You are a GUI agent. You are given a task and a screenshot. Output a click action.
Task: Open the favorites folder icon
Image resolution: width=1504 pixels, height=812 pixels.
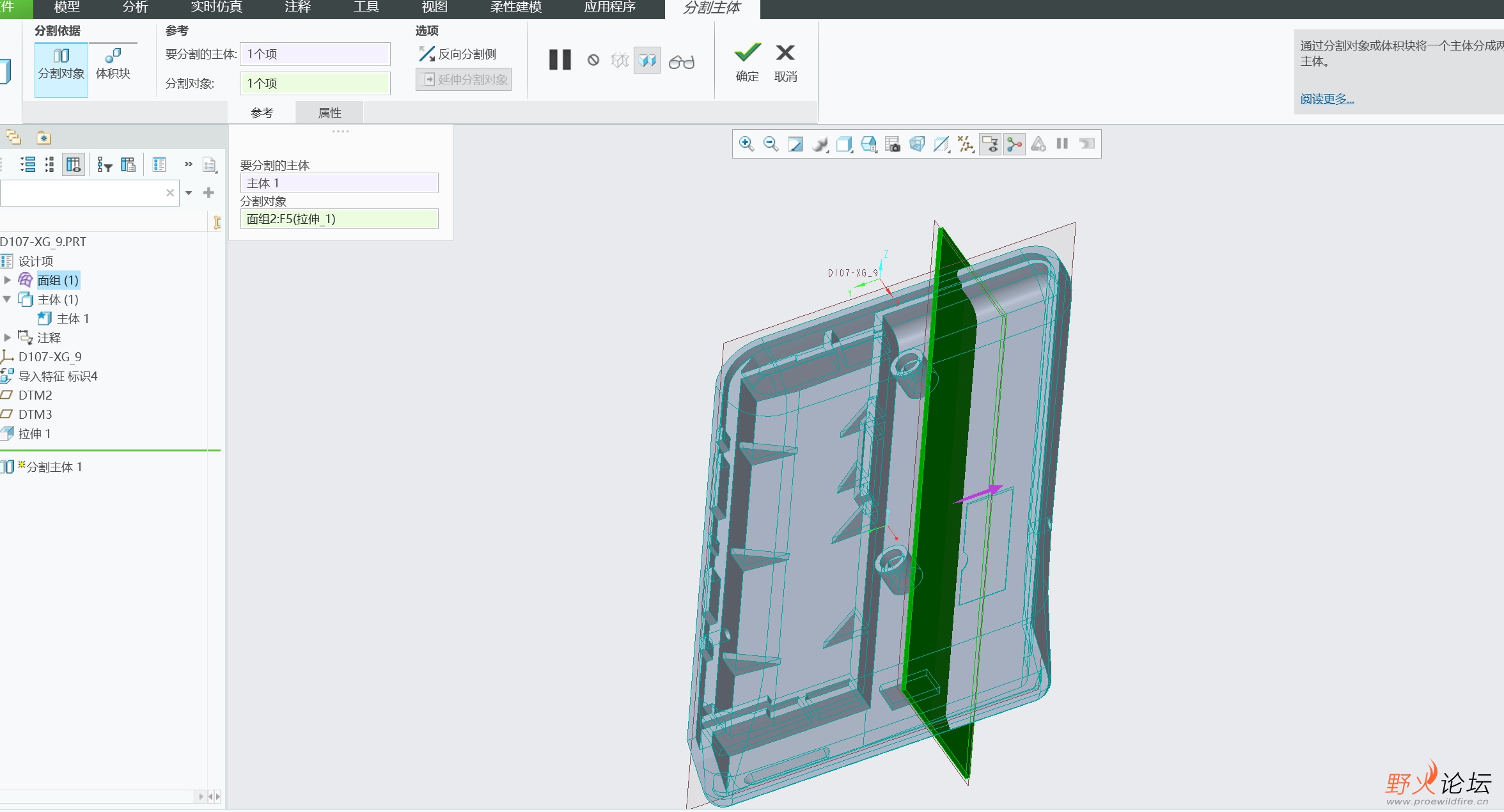coord(43,137)
